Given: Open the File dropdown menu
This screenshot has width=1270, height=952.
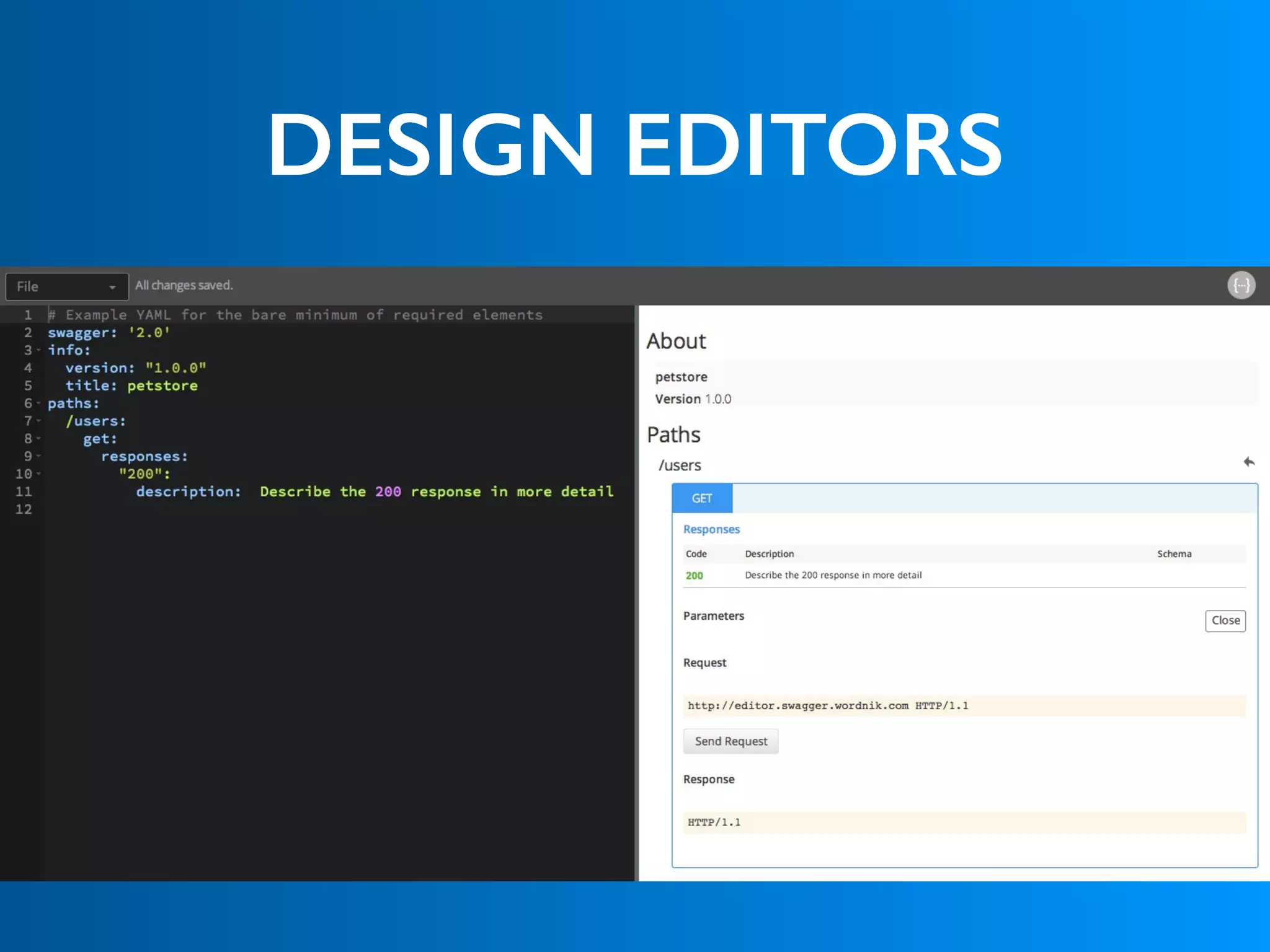Looking at the screenshot, I should point(67,286).
